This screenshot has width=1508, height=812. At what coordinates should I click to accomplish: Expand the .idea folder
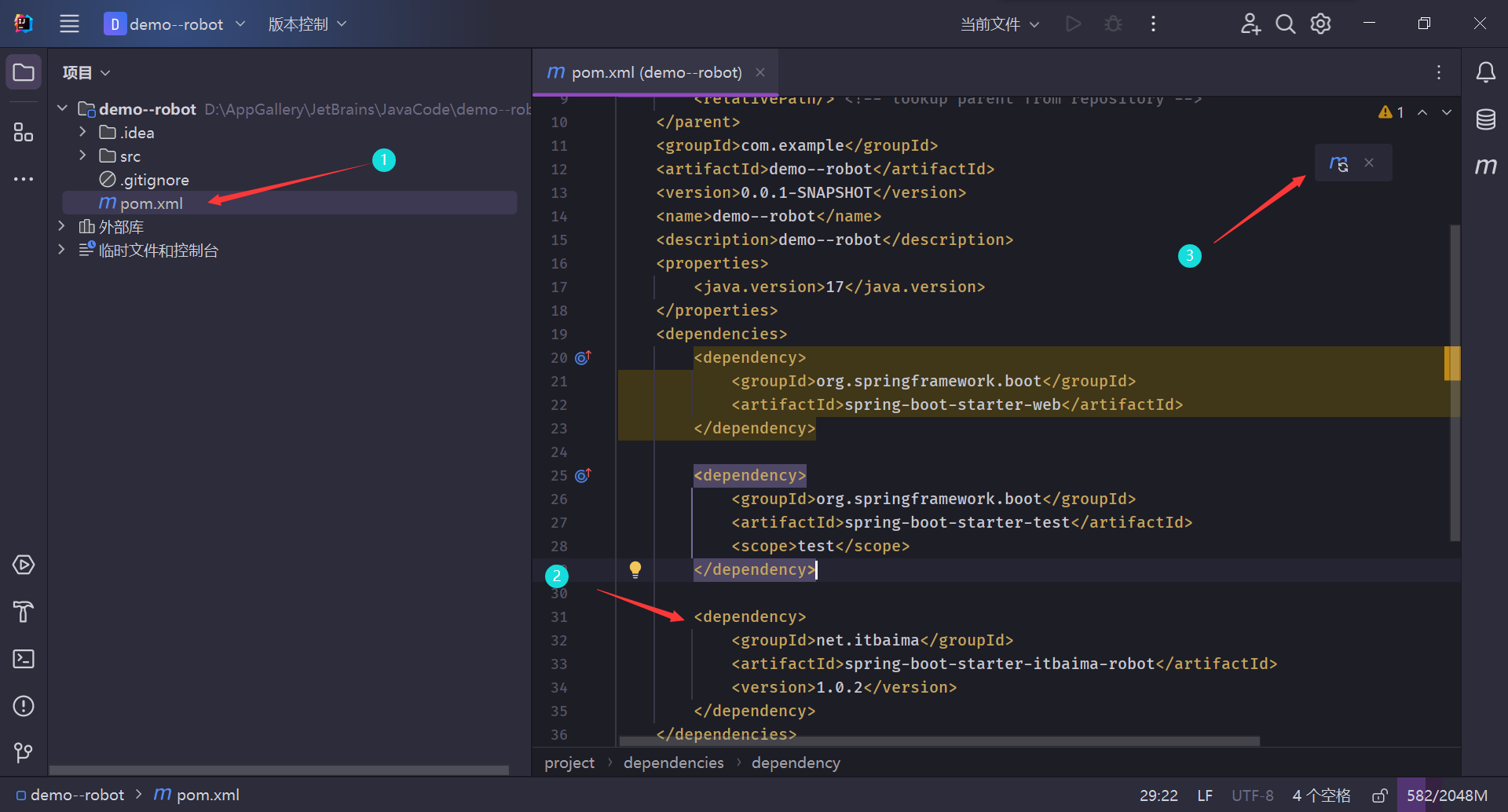pos(82,132)
